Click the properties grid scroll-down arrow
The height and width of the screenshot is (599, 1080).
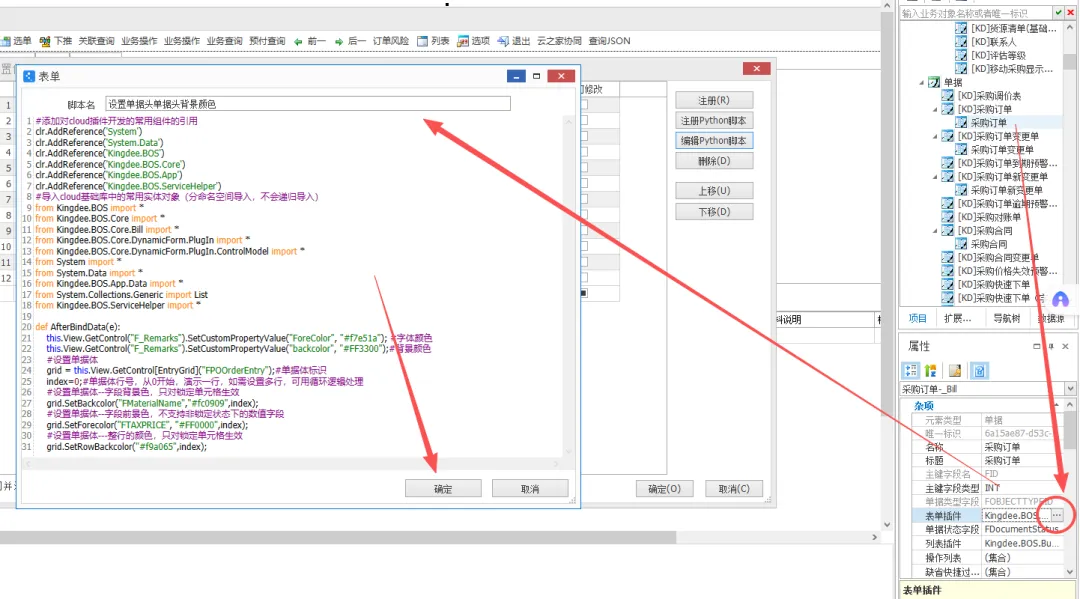pos(1070,572)
